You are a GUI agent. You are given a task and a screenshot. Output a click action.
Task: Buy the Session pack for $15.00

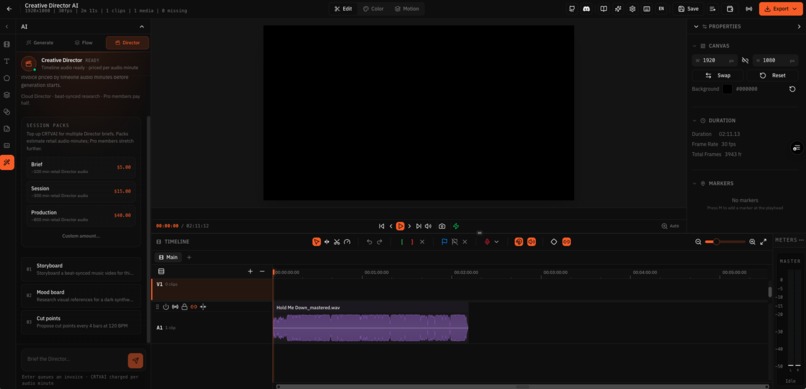[x=81, y=191]
